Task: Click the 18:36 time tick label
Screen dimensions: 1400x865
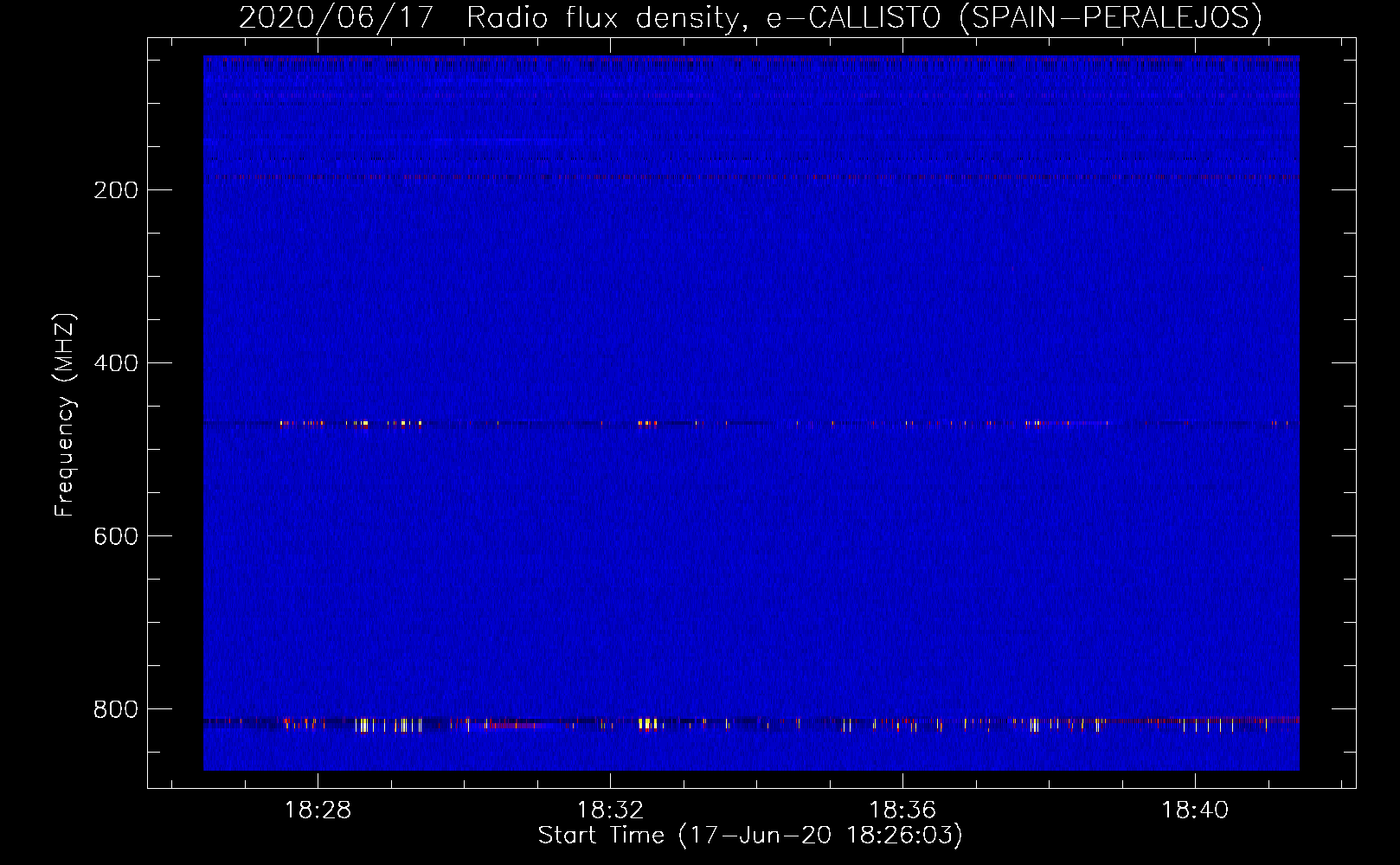Action: [x=902, y=810]
